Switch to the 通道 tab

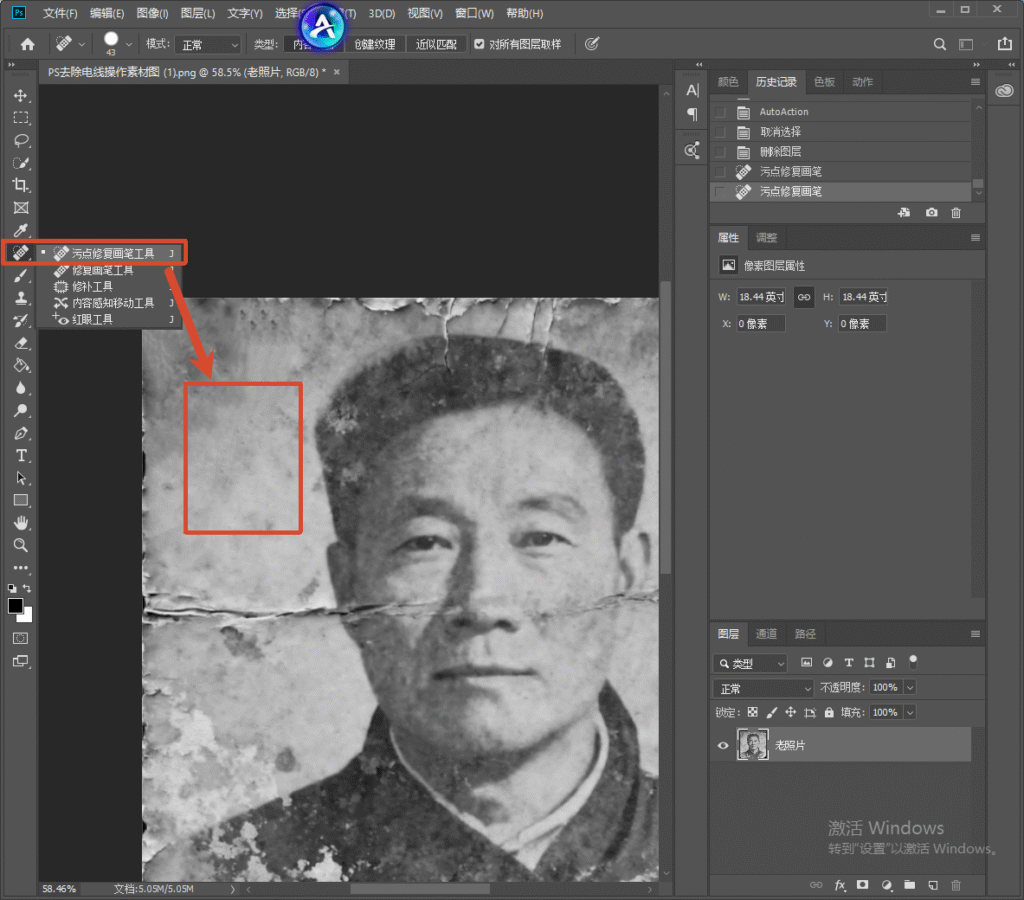point(766,634)
